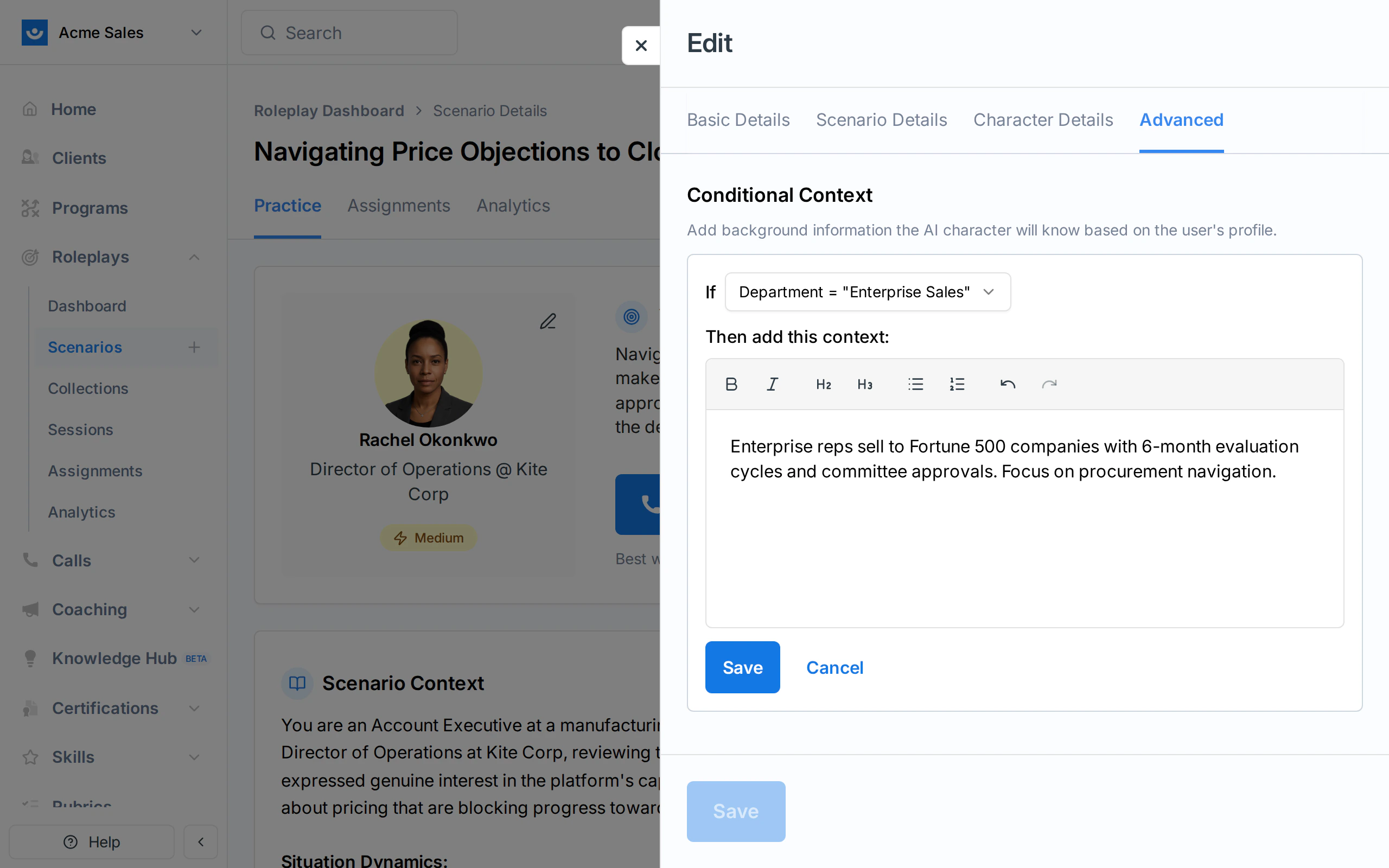
Task: Open the Analytics tab for the scenario
Action: 513,206
